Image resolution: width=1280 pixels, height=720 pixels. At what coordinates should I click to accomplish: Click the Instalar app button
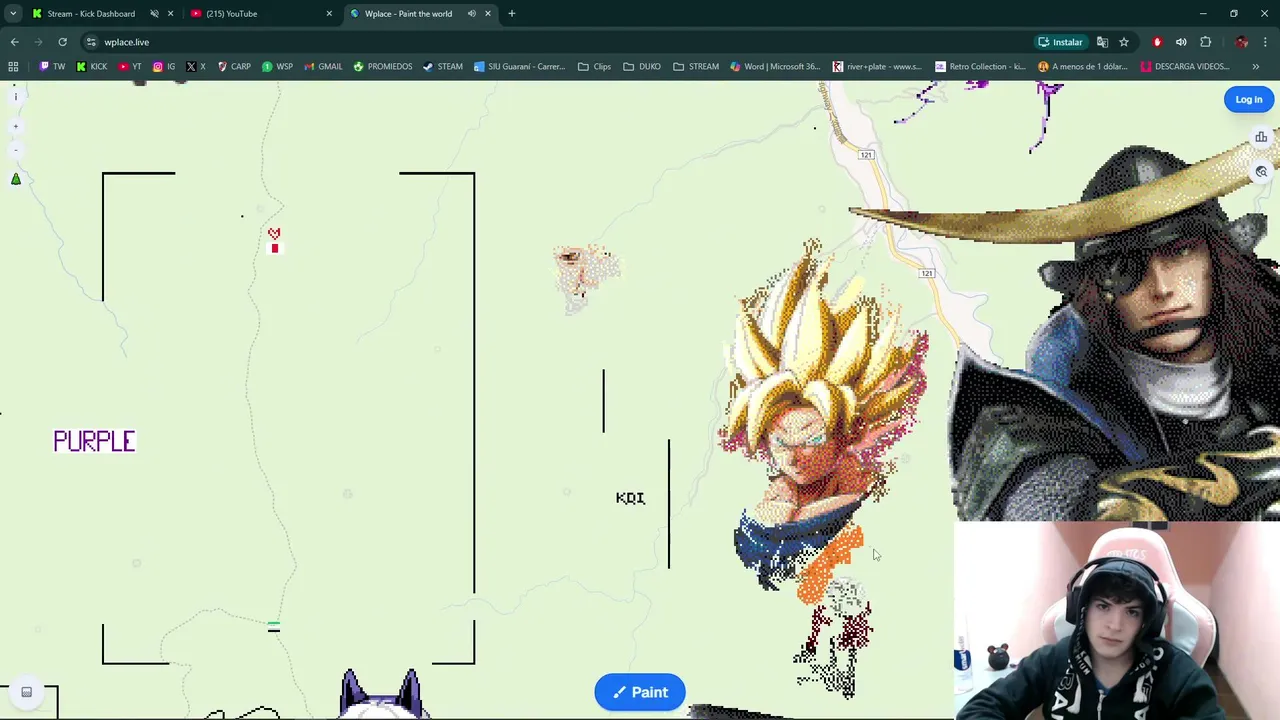1061,42
